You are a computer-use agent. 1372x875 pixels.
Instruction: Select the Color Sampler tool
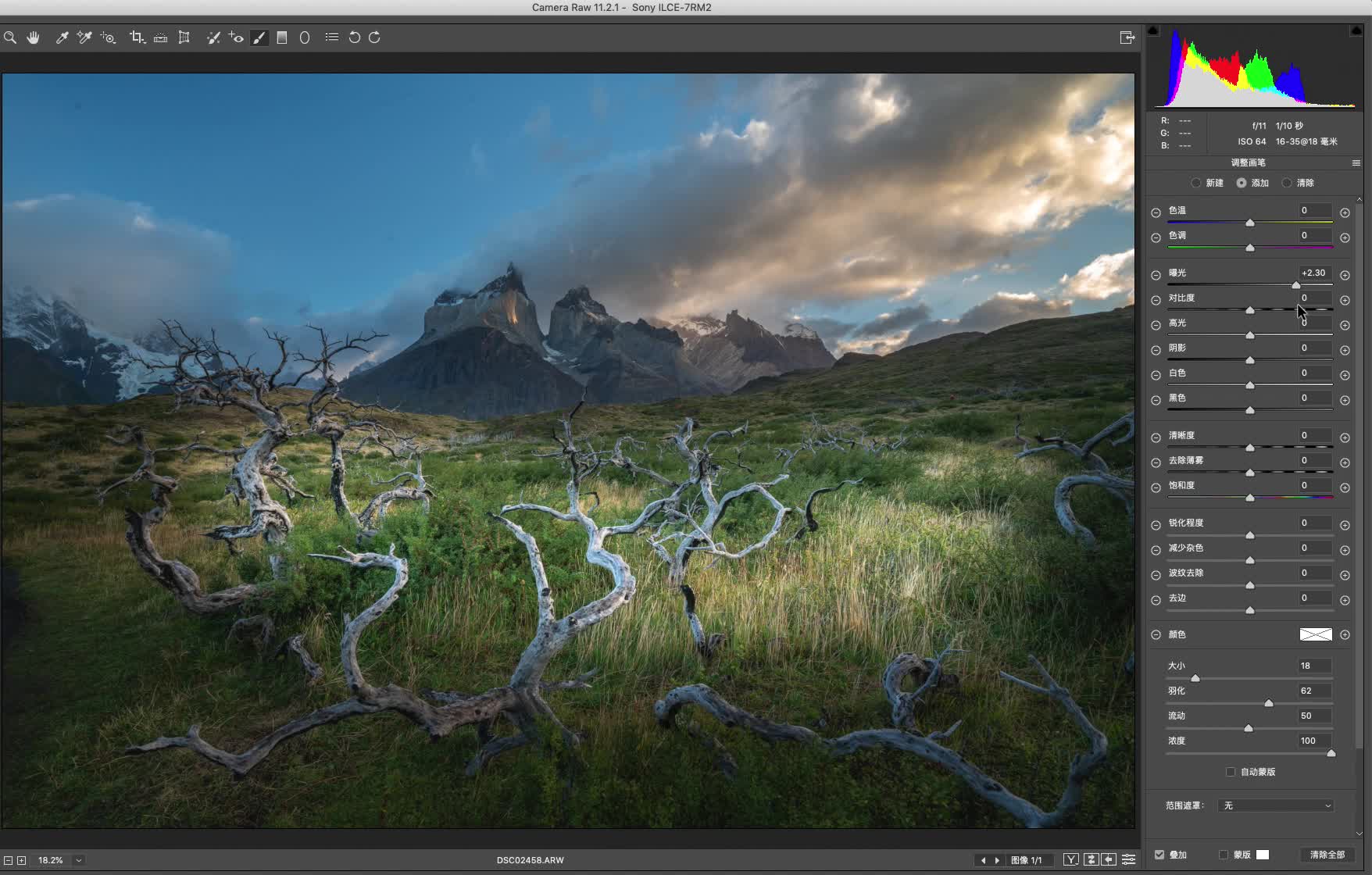point(84,37)
